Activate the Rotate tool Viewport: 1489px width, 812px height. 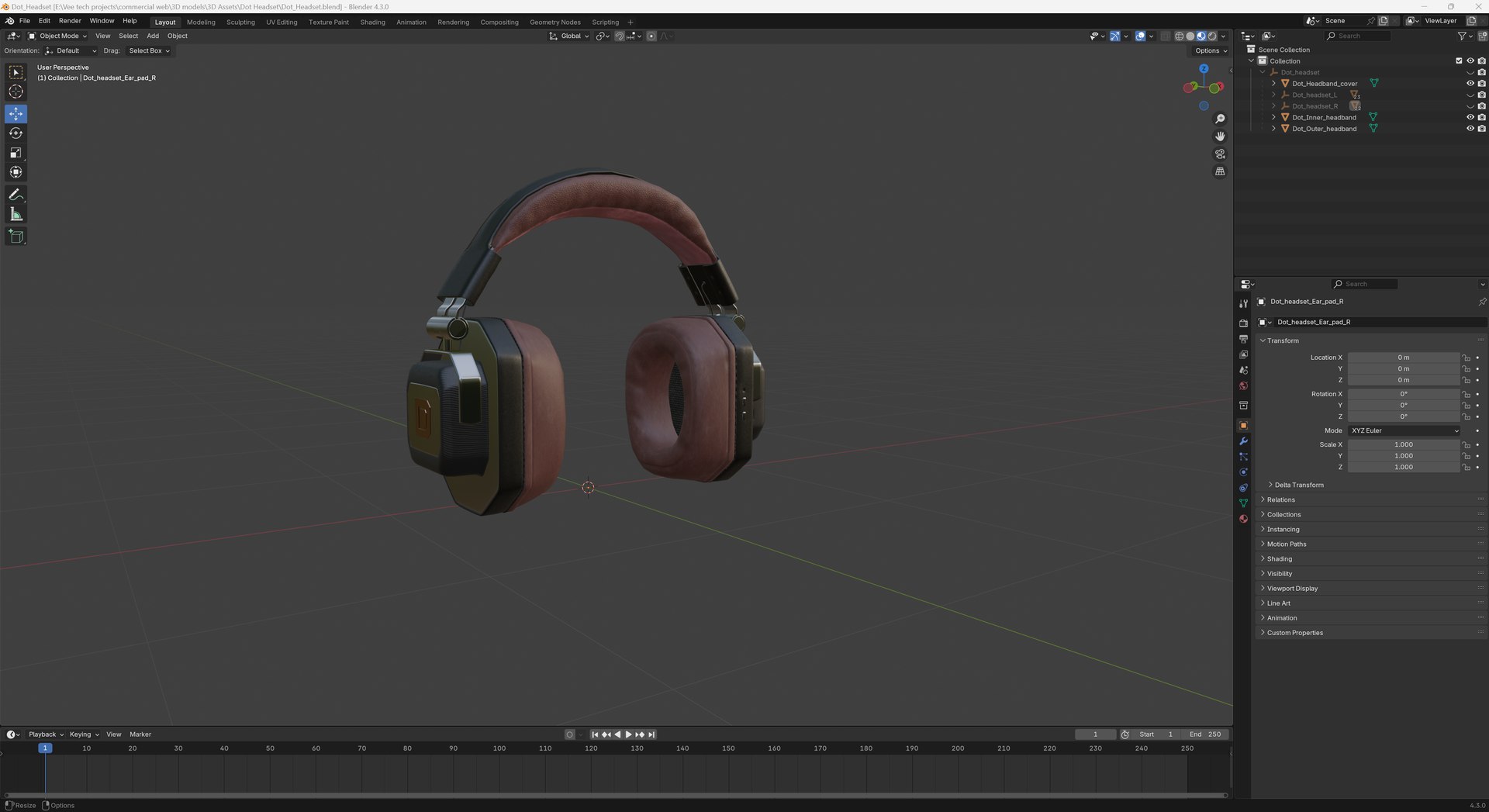[16, 133]
